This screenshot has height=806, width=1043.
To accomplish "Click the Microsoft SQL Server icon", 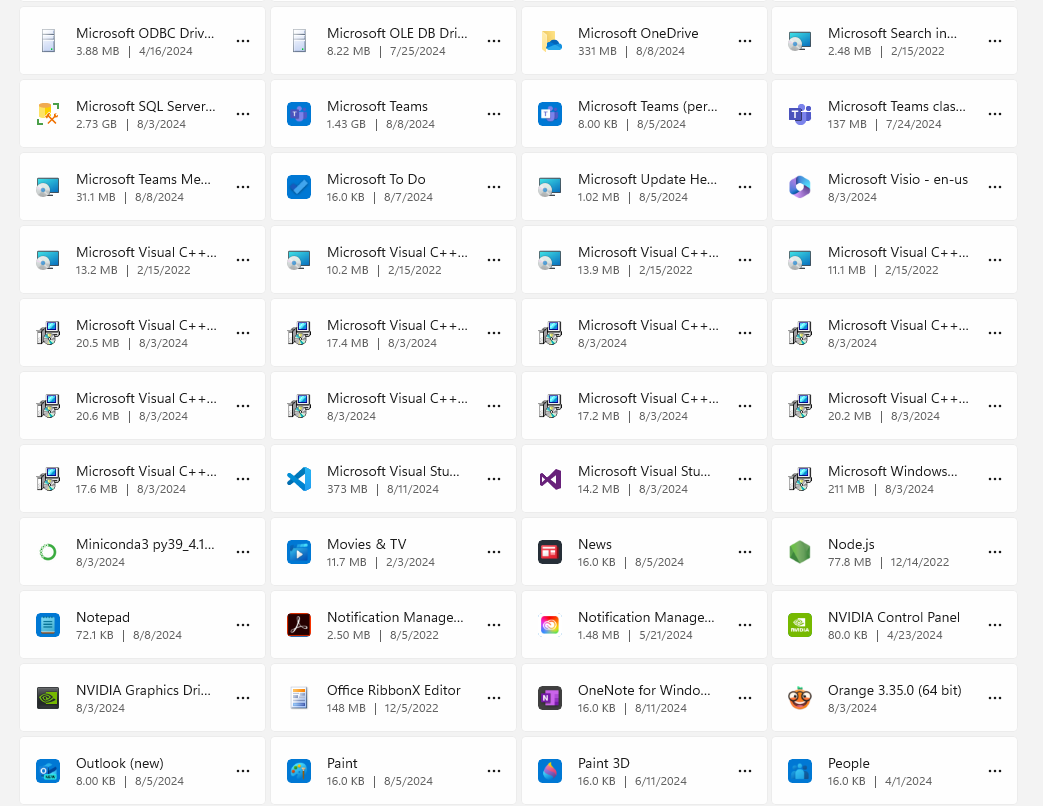I will coord(47,114).
